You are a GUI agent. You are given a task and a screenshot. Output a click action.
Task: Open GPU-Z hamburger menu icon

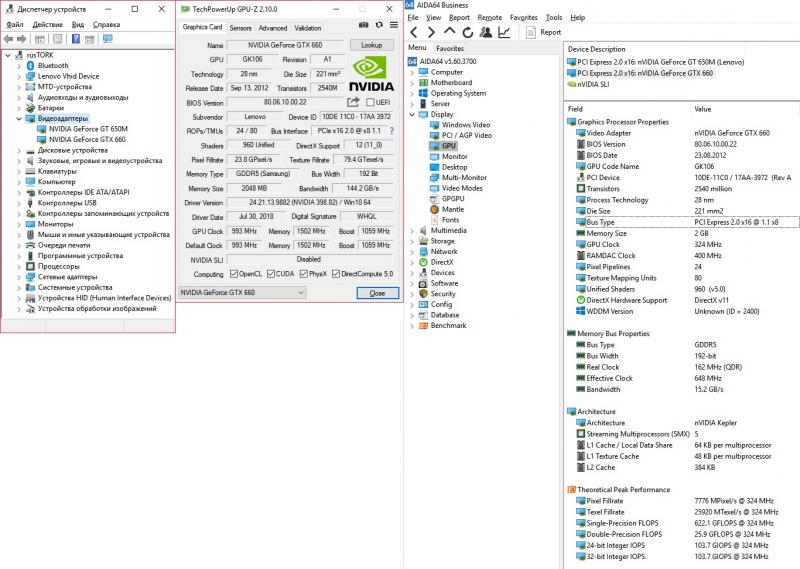pyautogui.click(x=394, y=25)
